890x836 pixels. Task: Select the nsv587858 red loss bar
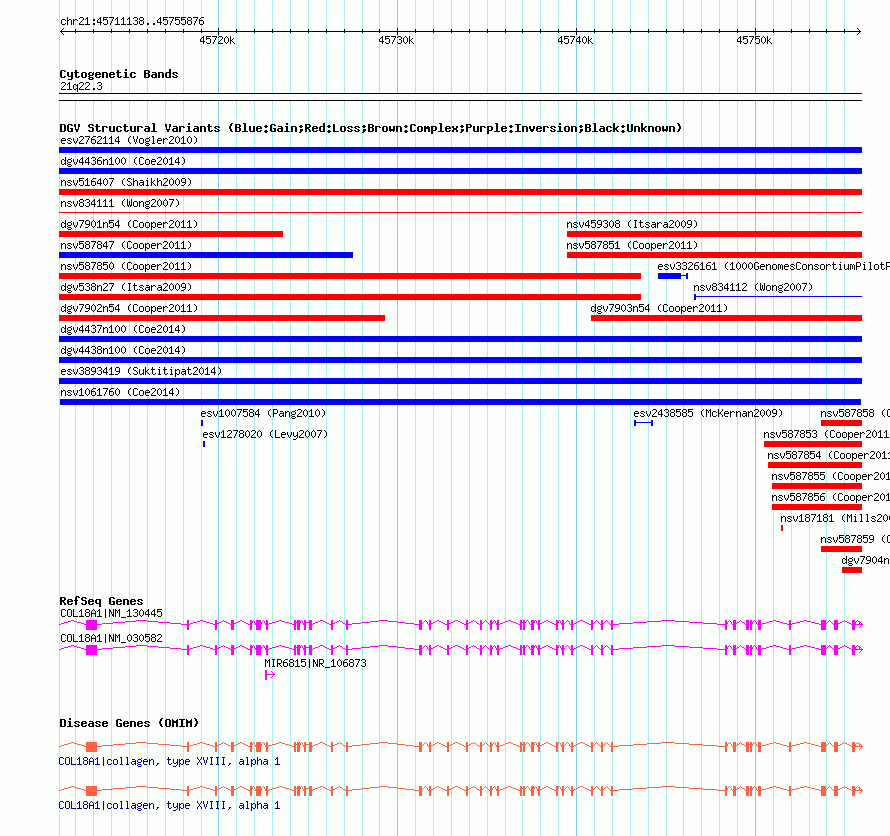tap(841, 423)
